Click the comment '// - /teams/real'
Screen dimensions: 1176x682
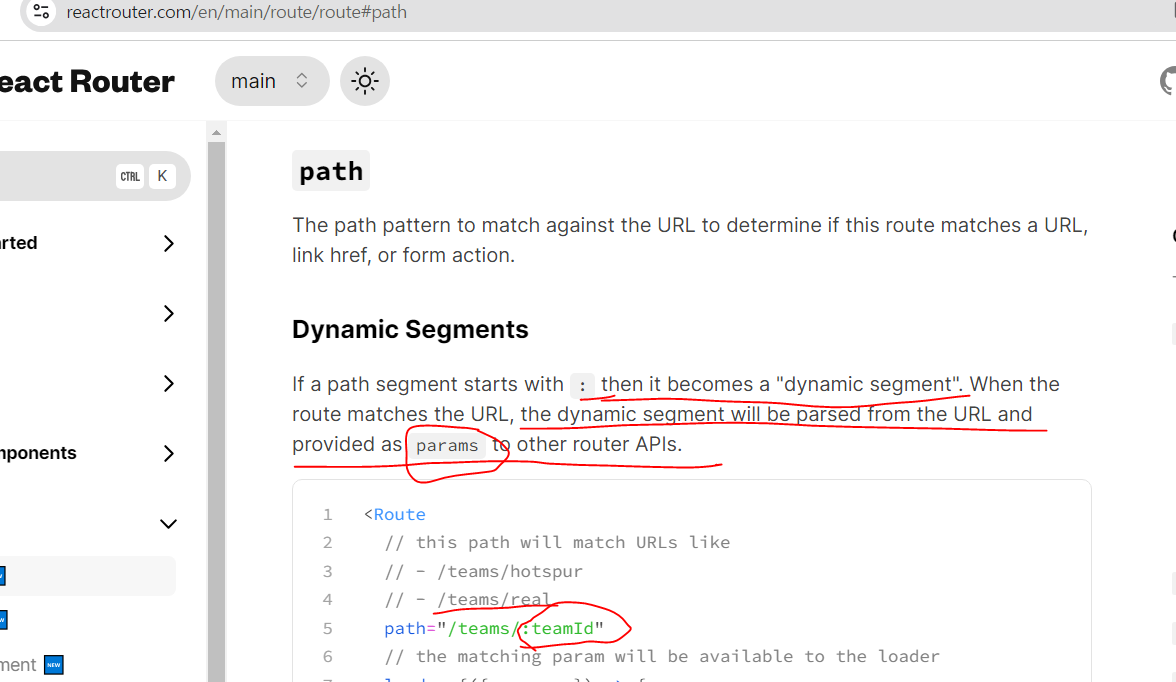point(467,599)
